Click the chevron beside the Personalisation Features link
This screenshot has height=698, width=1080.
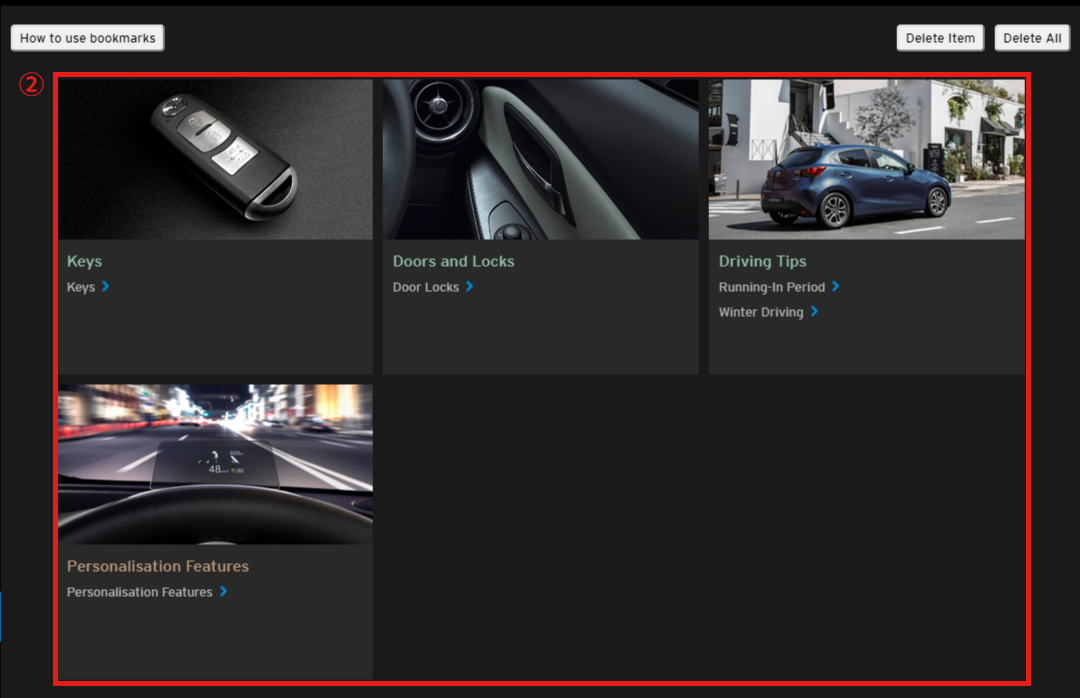[224, 592]
